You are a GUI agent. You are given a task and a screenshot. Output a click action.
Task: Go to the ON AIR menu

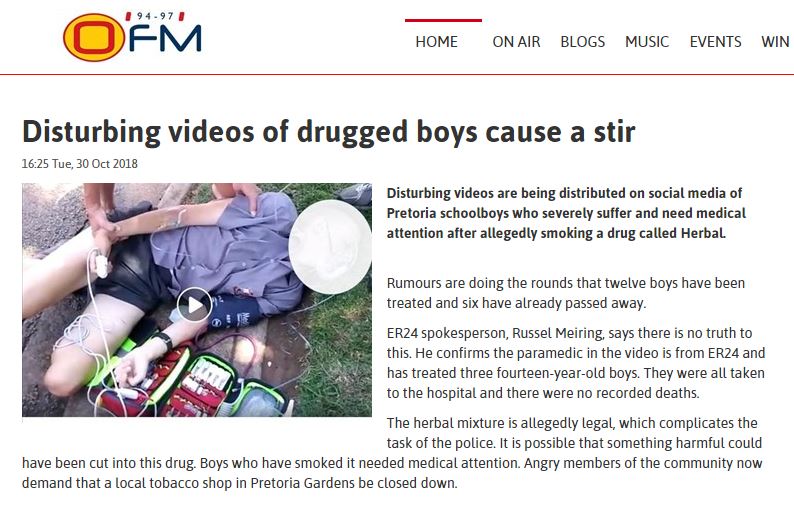click(516, 42)
